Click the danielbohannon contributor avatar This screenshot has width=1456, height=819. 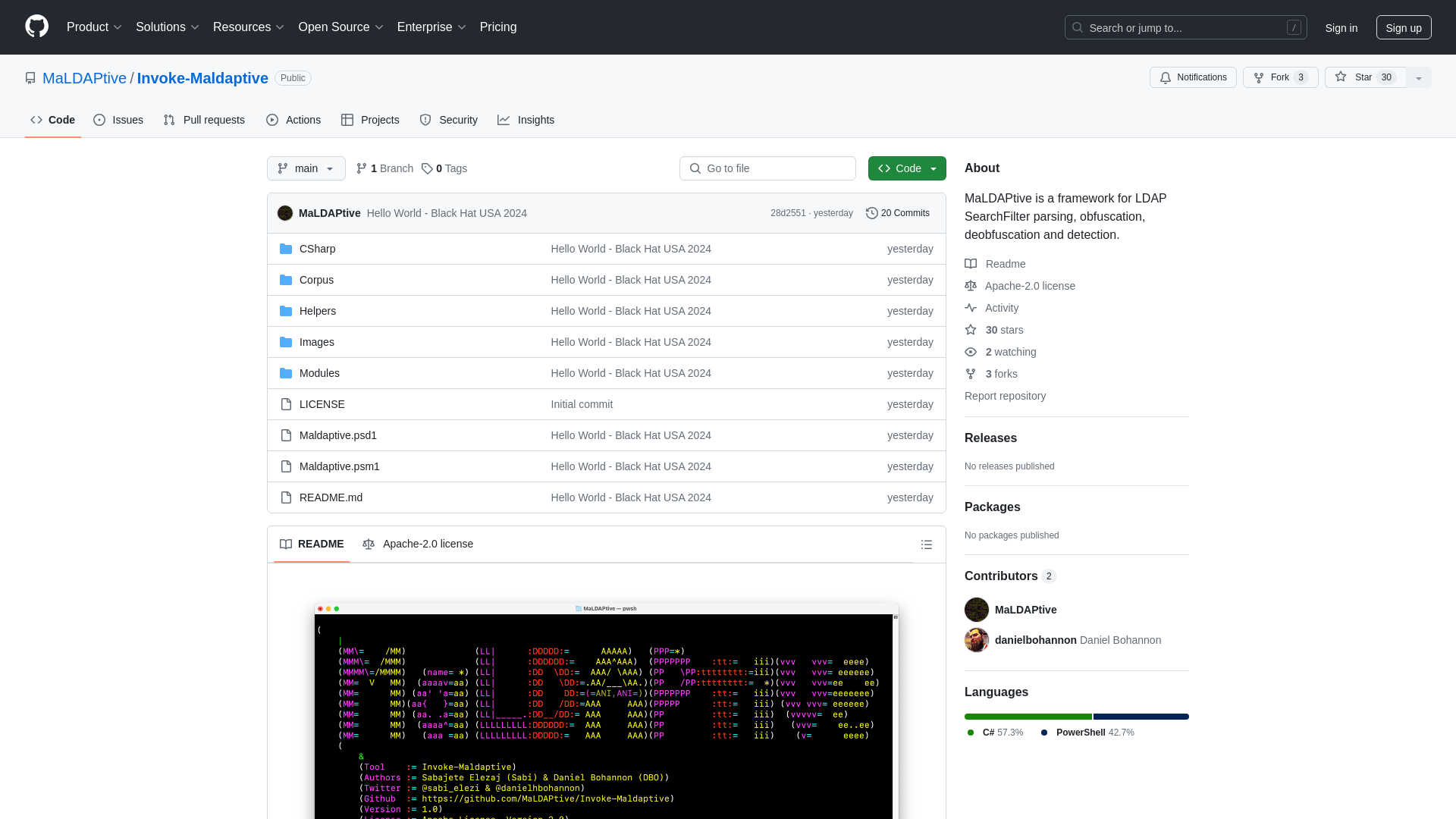pos(977,640)
